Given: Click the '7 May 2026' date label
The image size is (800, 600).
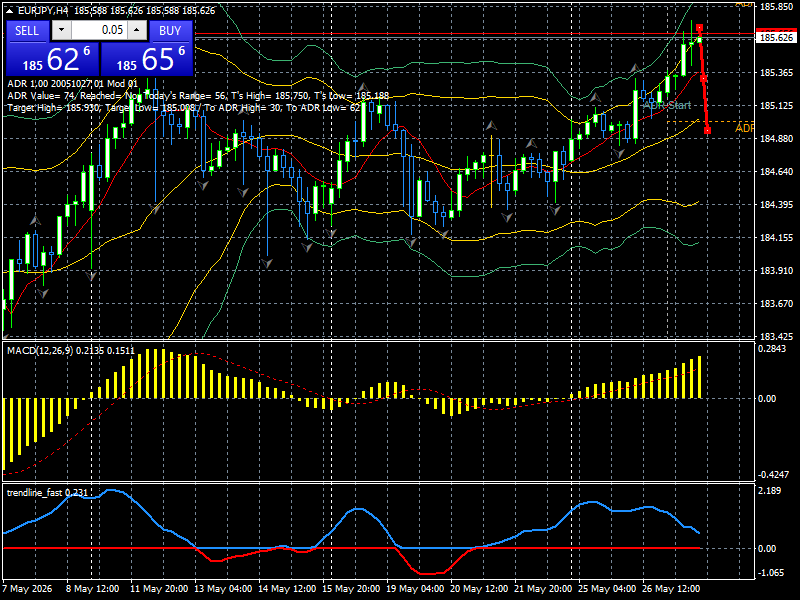Looking at the screenshot, I should pyautogui.click(x=27, y=589).
